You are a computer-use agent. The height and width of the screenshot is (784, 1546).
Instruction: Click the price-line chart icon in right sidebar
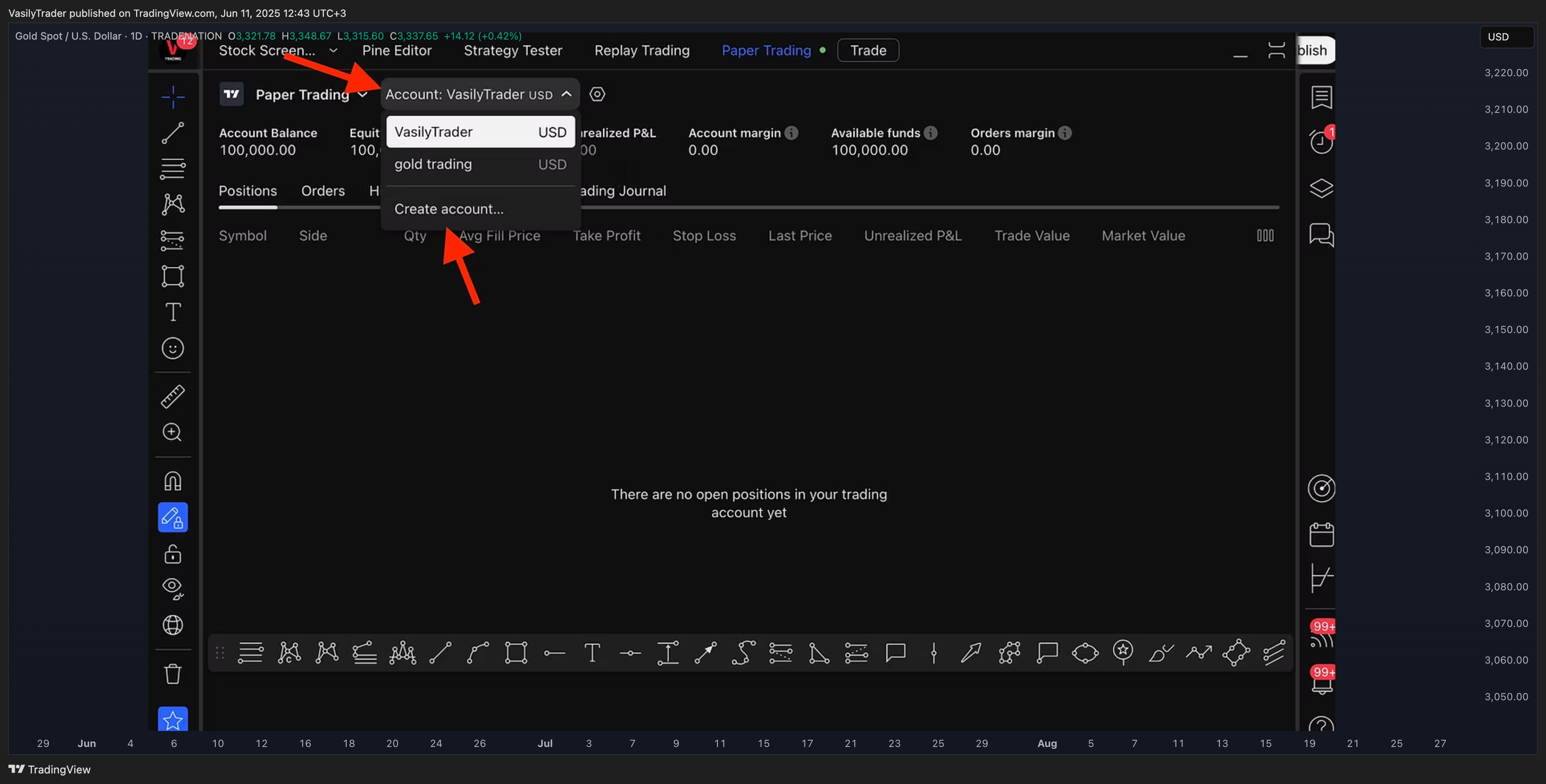click(1321, 578)
